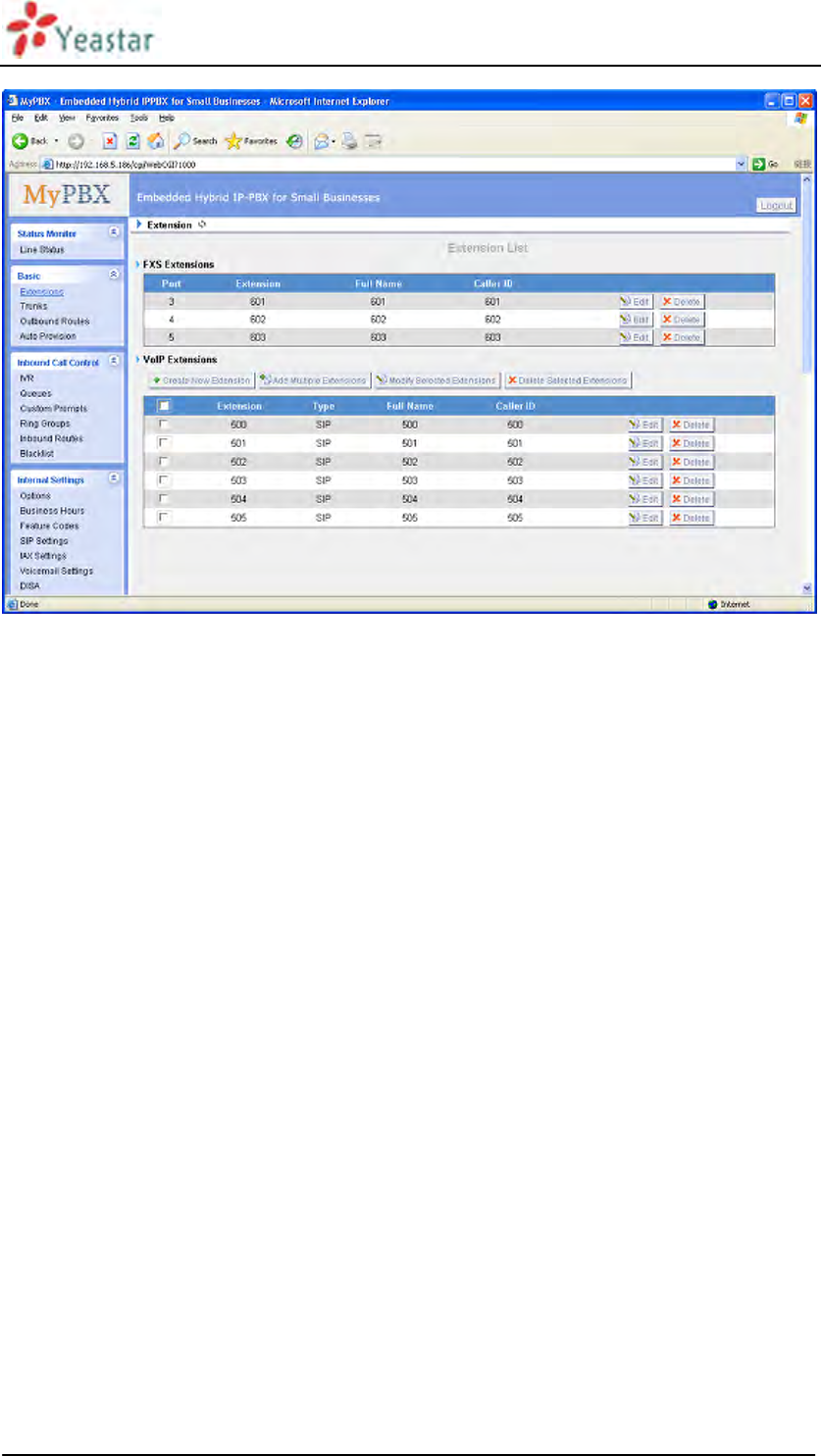Check the box for extension 500
This screenshot has width=821, height=1456.
165,425
